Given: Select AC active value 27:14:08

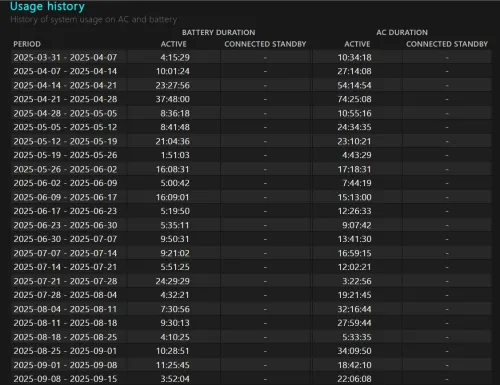Looking at the screenshot, I should 354,71.
